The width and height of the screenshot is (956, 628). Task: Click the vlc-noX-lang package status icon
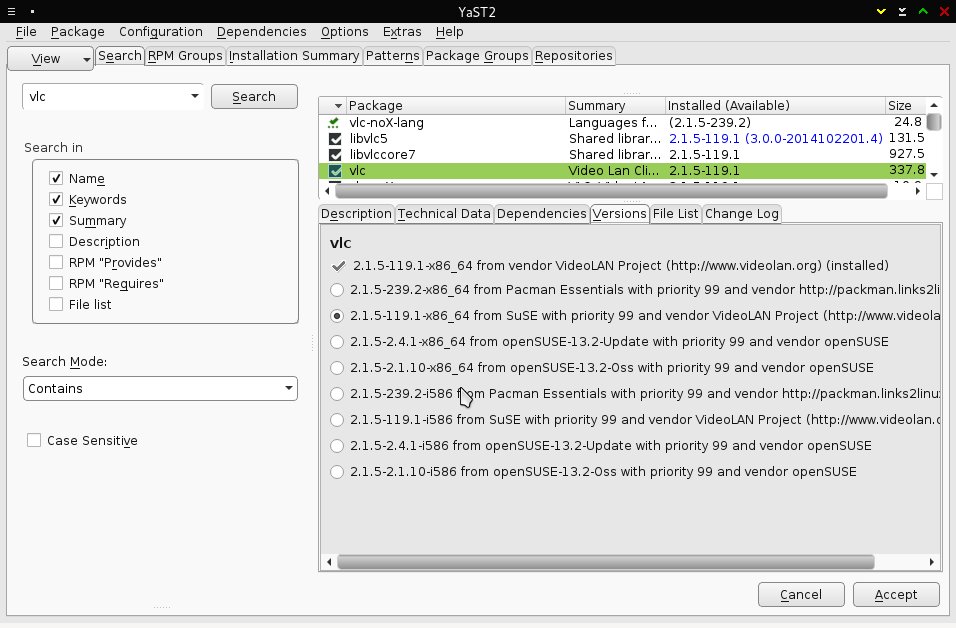334,123
